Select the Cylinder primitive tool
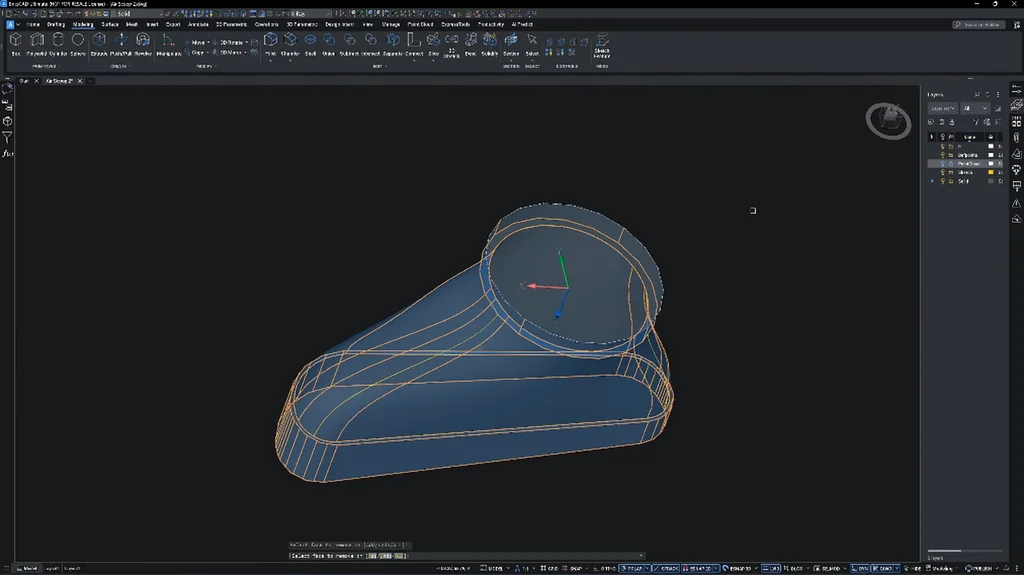This screenshot has width=1024, height=575. point(58,44)
